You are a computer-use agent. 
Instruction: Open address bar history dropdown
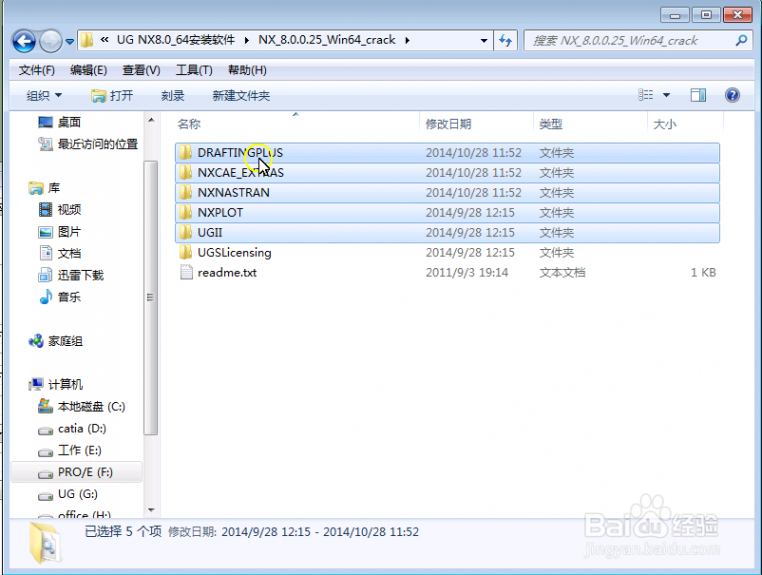click(x=484, y=40)
